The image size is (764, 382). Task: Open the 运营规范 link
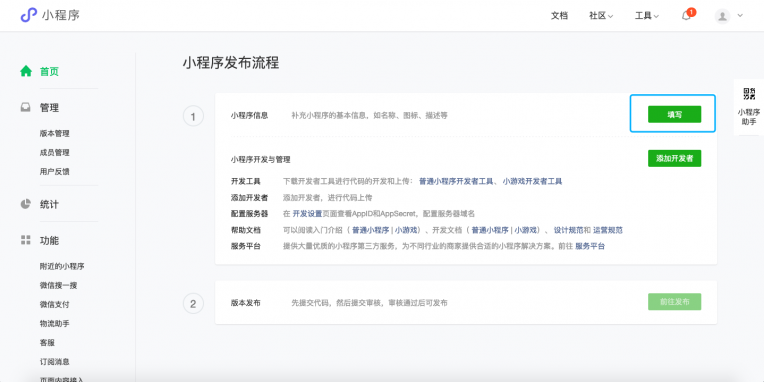pyautogui.click(x=608, y=230)
